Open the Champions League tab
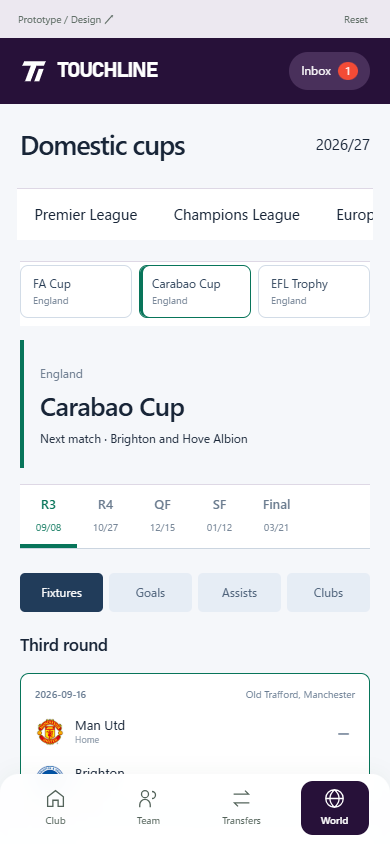 (237, 215)
